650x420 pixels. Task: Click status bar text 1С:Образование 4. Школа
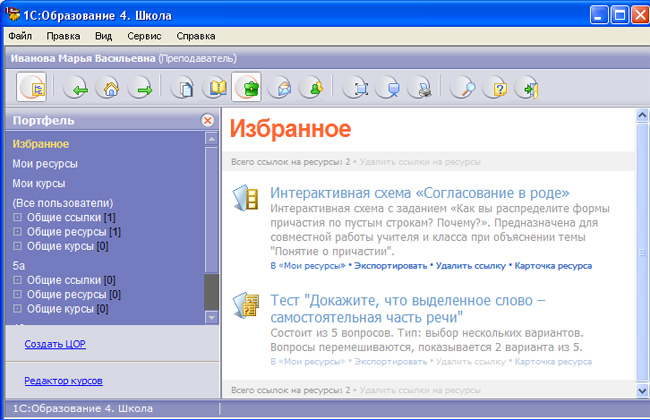82,408
